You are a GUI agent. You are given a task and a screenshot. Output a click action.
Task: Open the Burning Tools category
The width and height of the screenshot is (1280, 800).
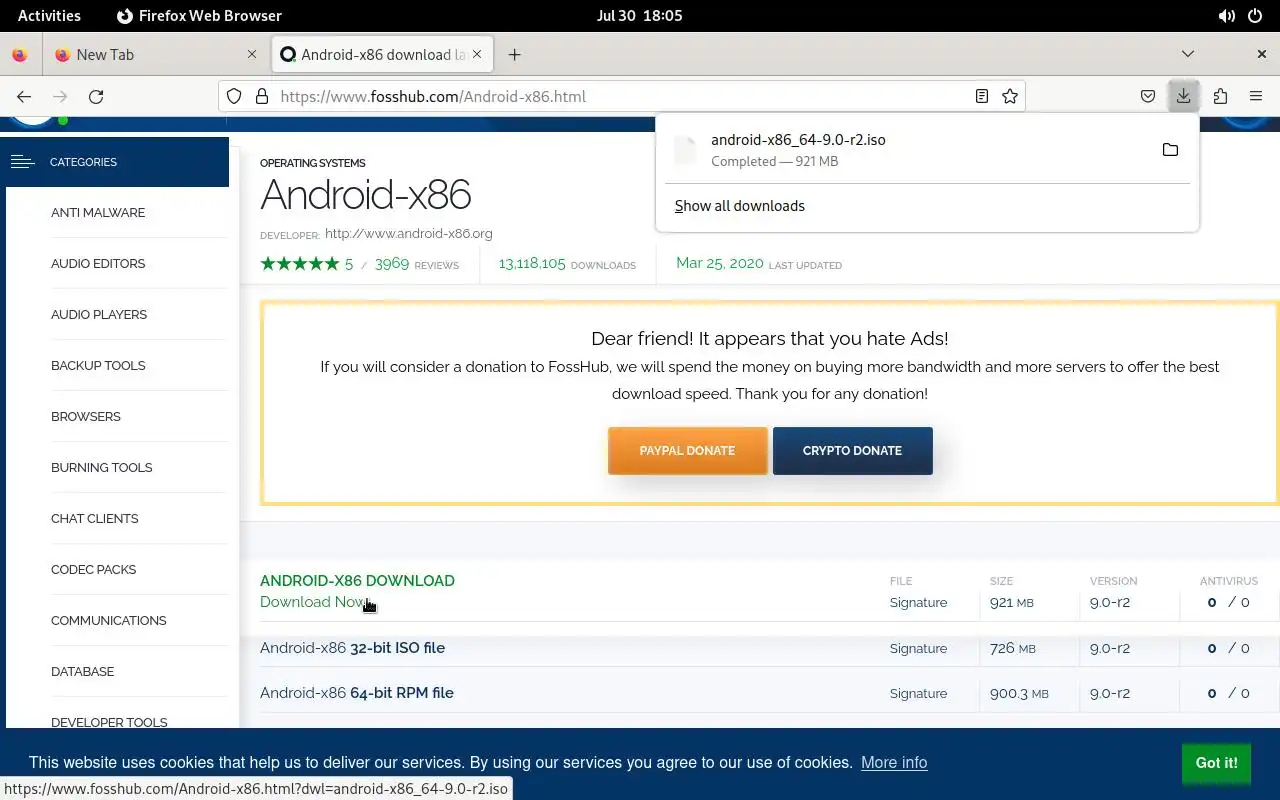coord(102,467)
